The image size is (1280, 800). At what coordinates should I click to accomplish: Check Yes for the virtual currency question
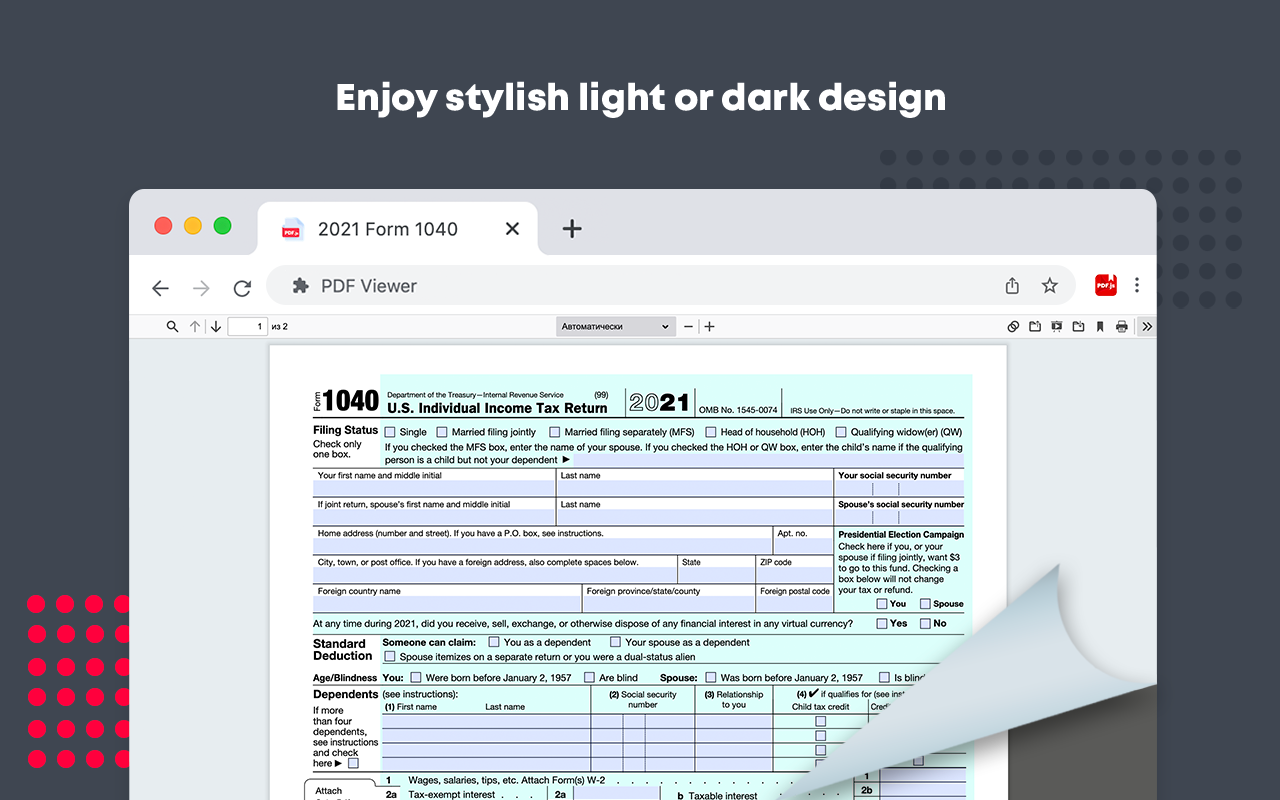882,623
